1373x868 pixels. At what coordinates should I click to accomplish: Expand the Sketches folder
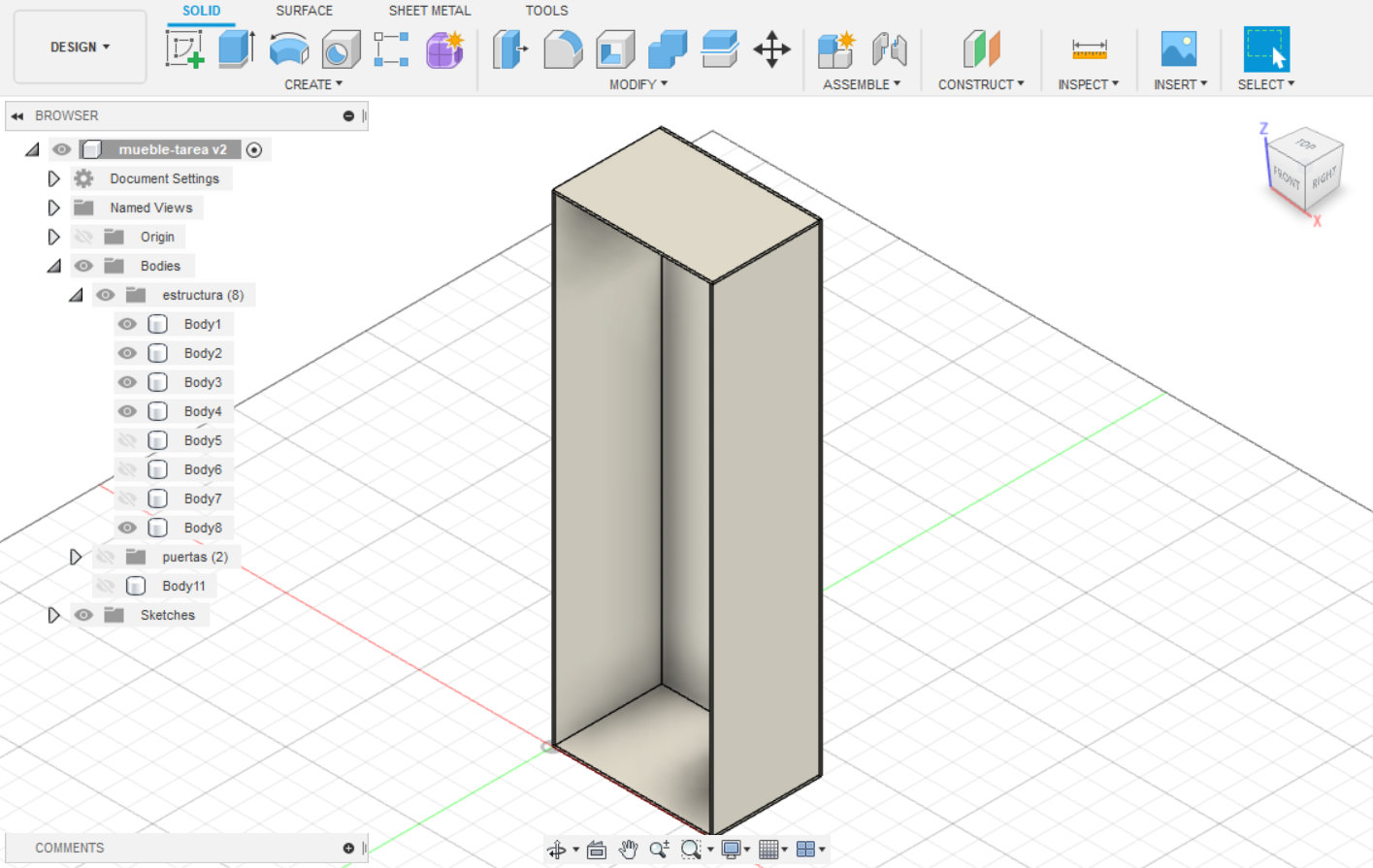54,615
